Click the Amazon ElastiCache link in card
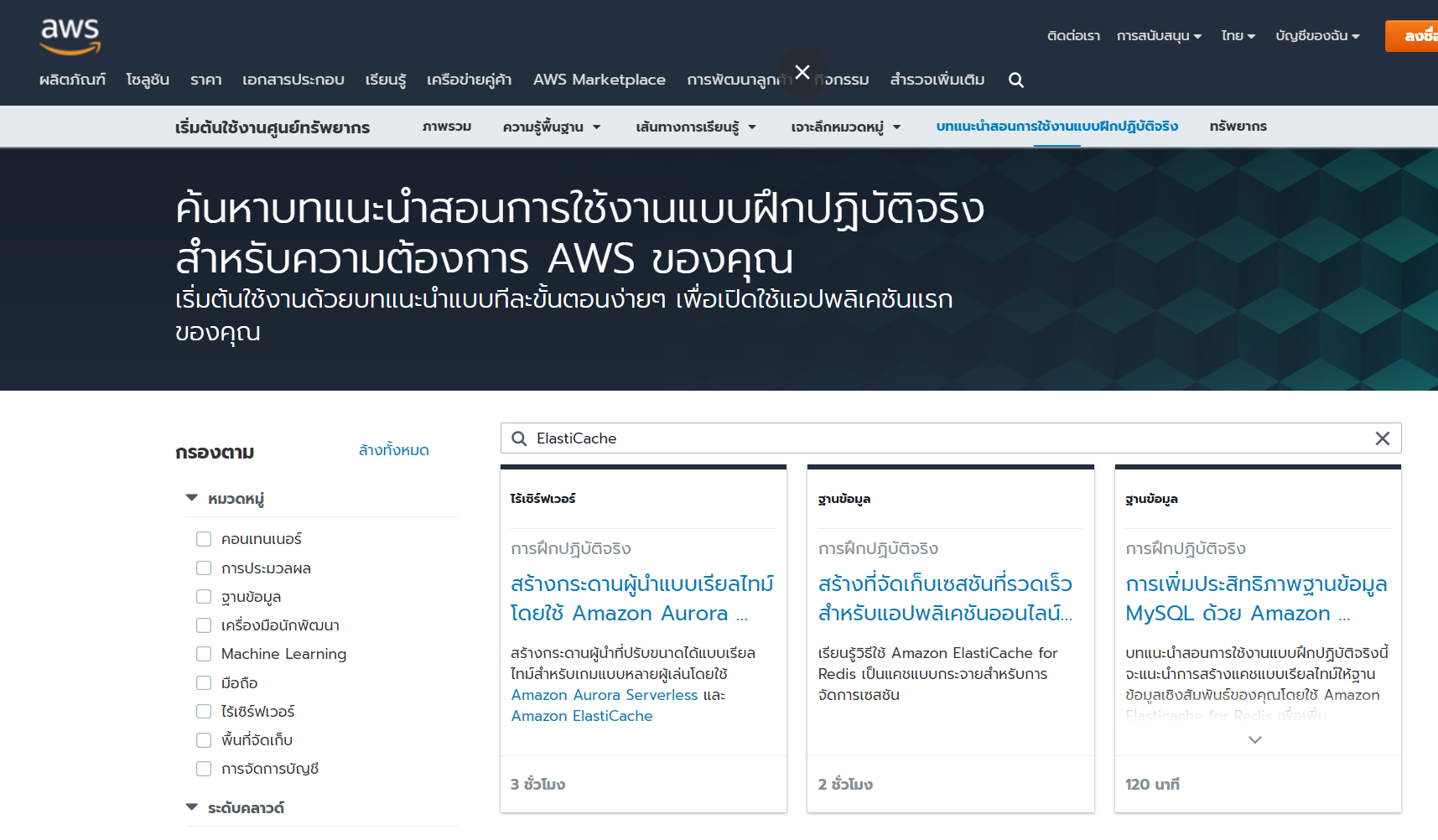Image resolution: width=1438 pixels, height=840 pixels. pyautogui.click(x=582, y=716)
